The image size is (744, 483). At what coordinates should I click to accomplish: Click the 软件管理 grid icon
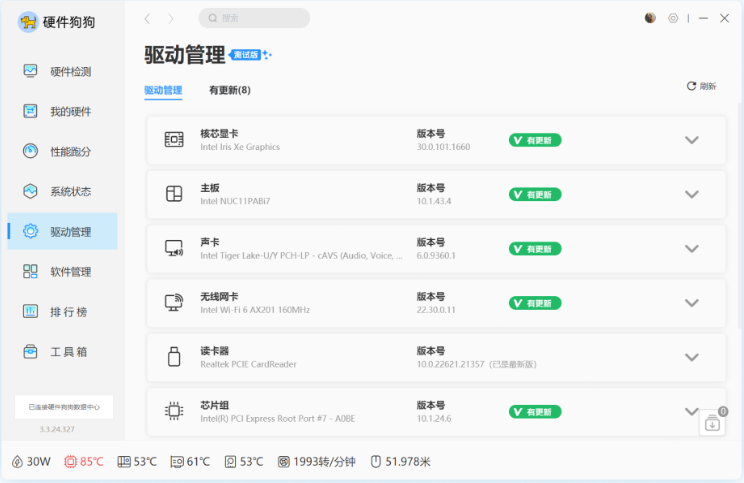(x=30, y=271)
